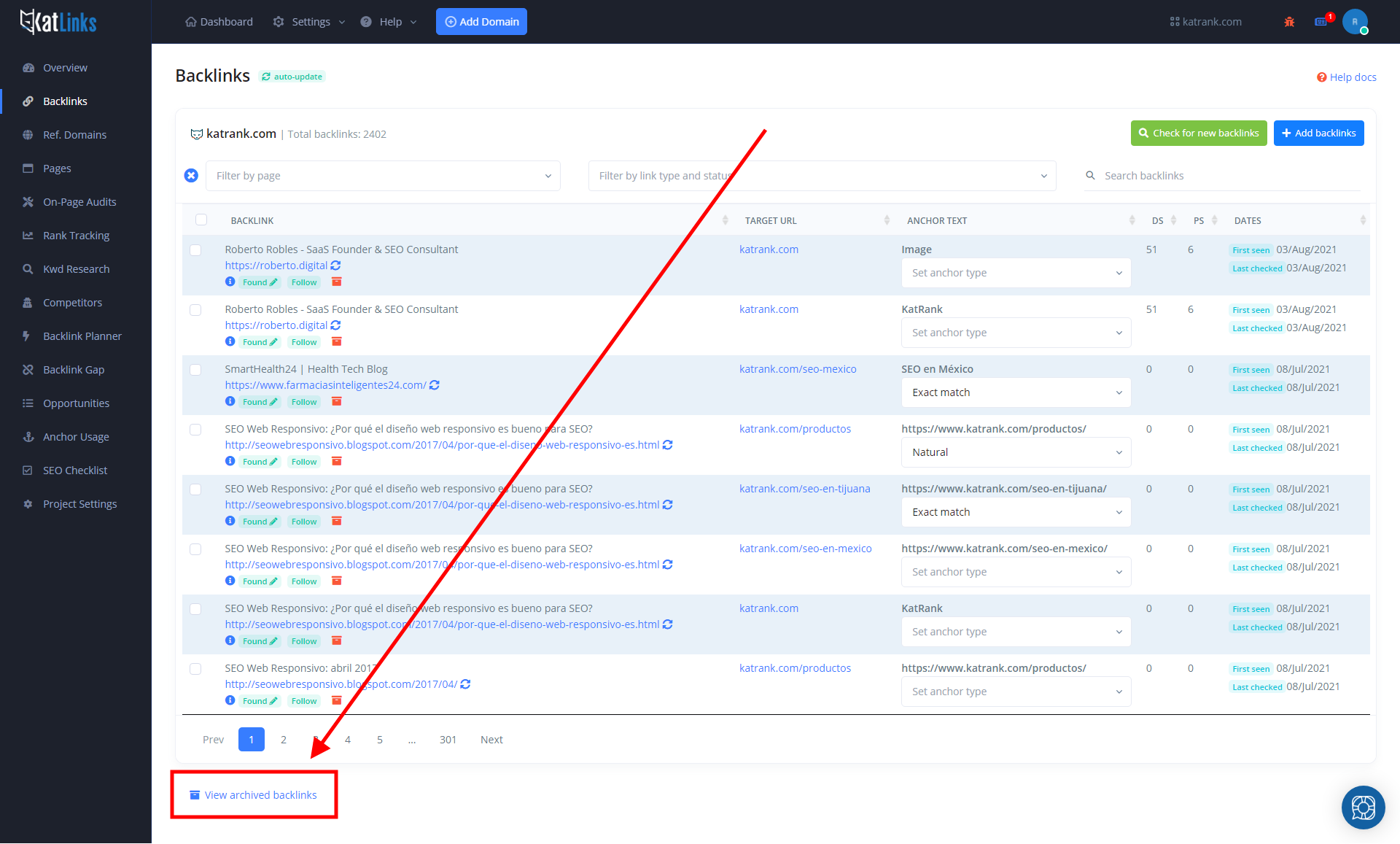
Task: Open Competitors in sidebar
Action: 72,303
